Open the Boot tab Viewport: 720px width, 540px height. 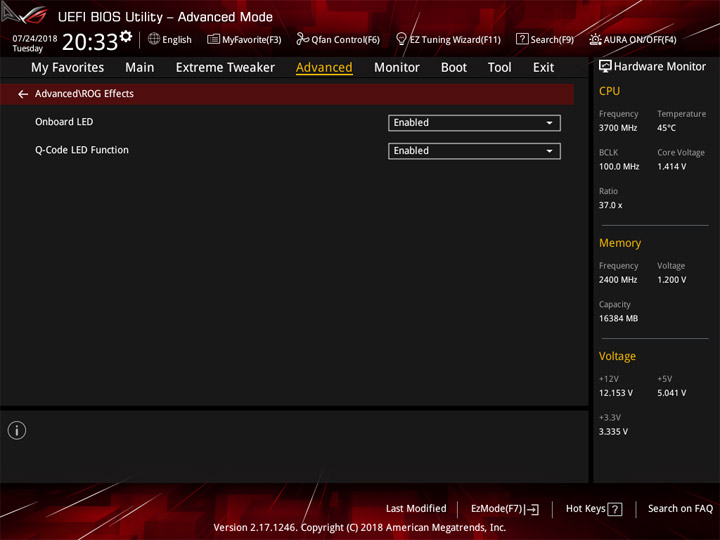click(454, 68)
